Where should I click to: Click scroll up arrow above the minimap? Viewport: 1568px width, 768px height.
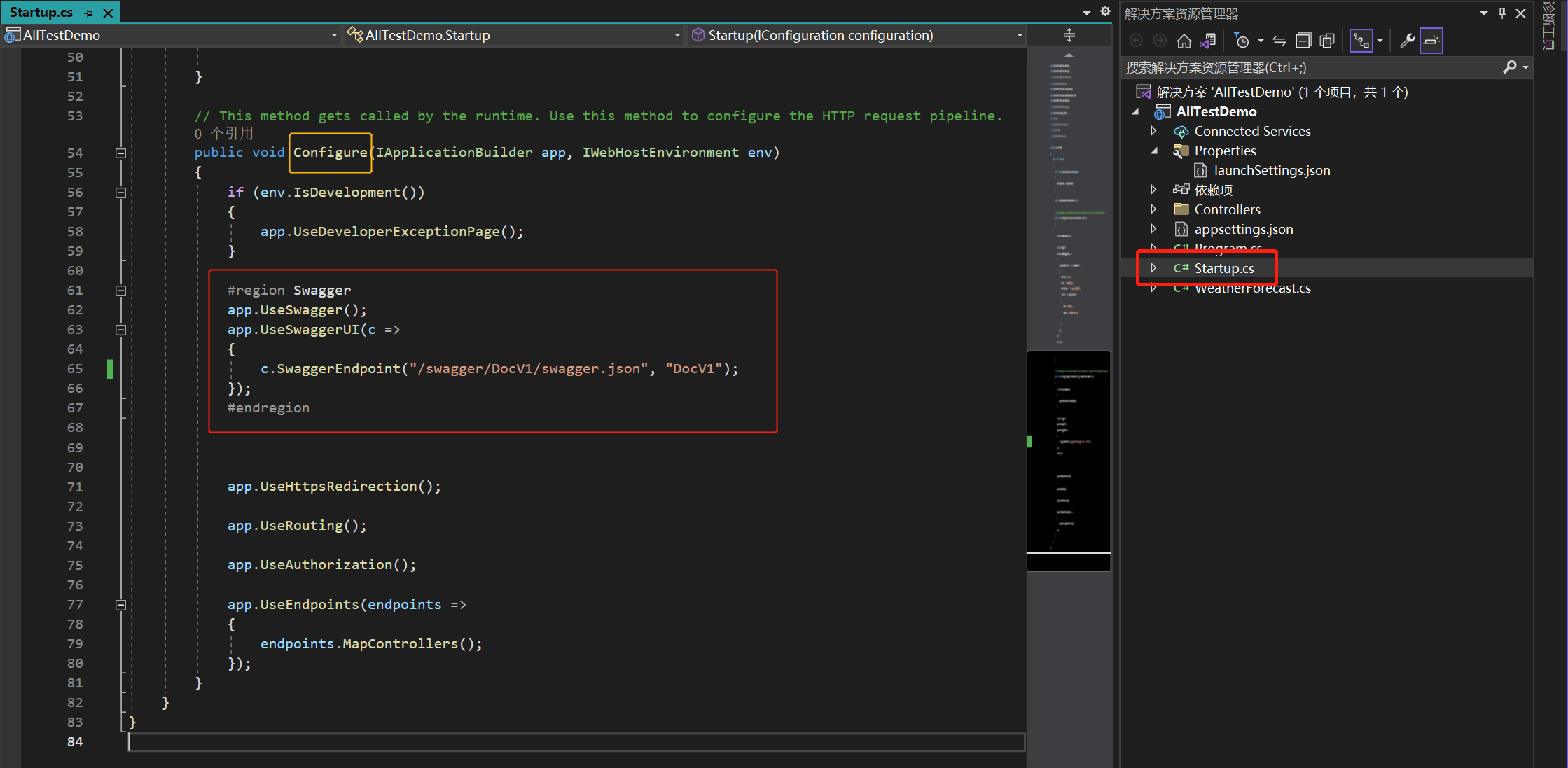(x=1069, y=55)
